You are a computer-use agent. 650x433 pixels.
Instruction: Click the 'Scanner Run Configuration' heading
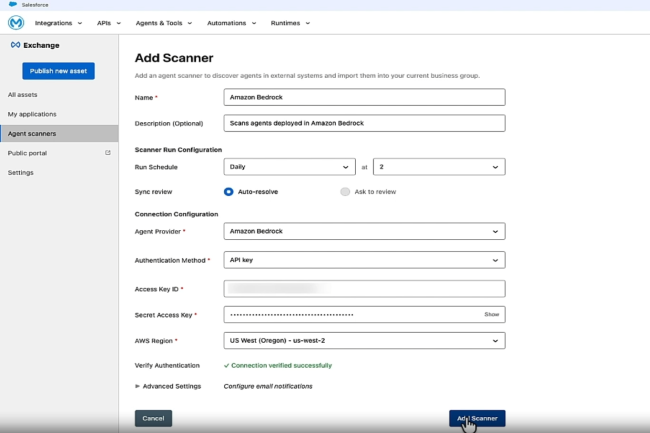178,150
